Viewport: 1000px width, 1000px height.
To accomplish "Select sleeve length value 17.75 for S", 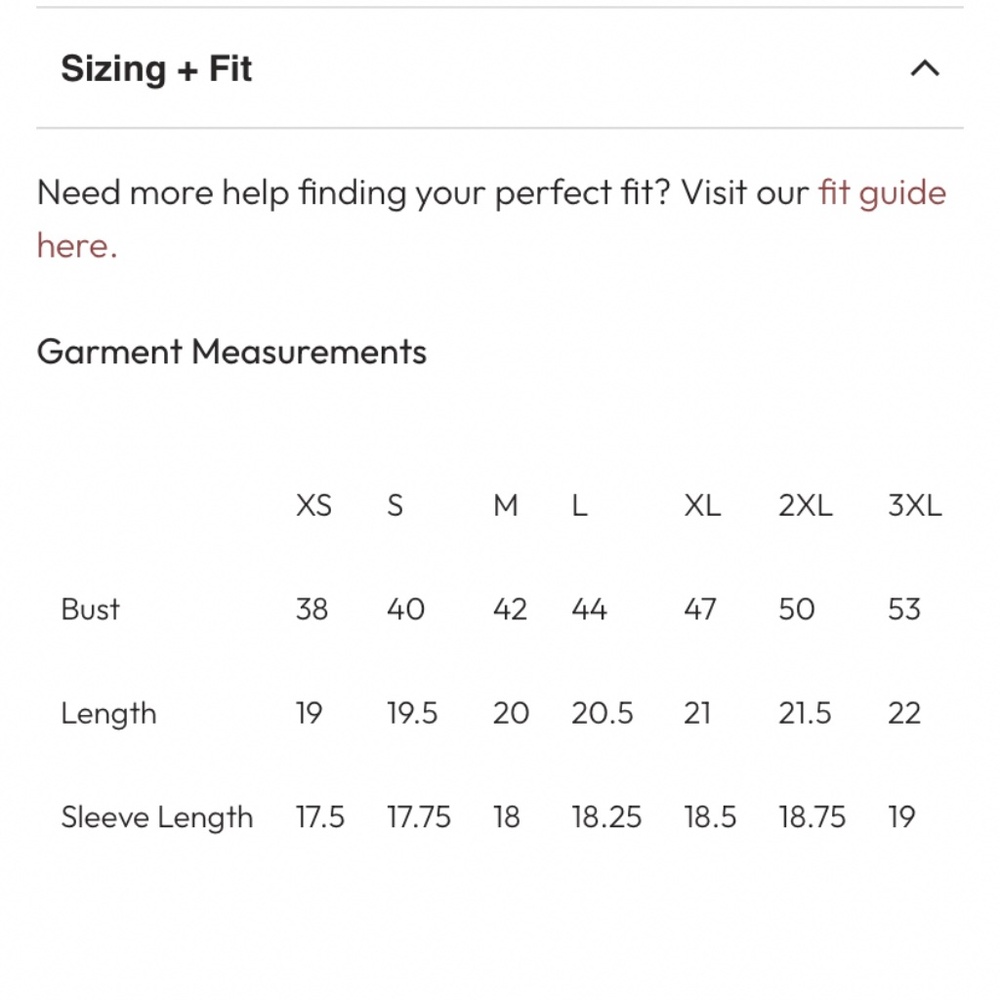I will coord(419,817).
